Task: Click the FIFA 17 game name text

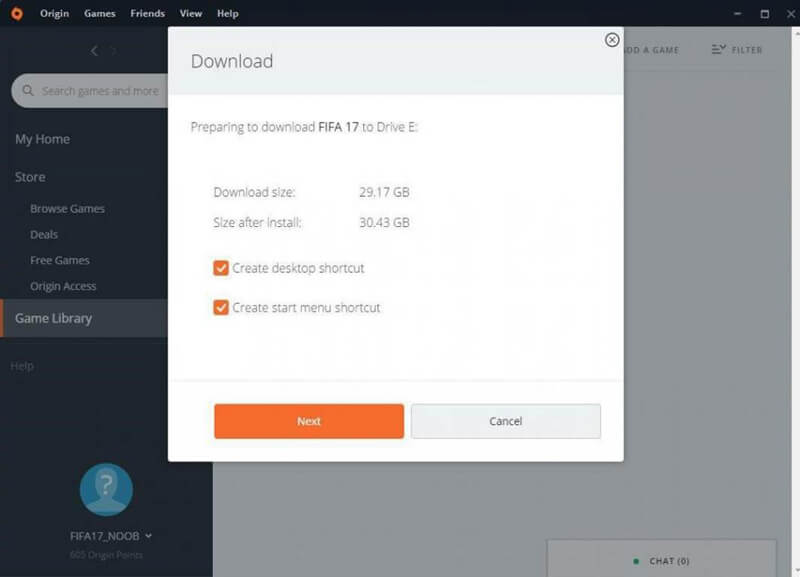Action: [338, 127]
